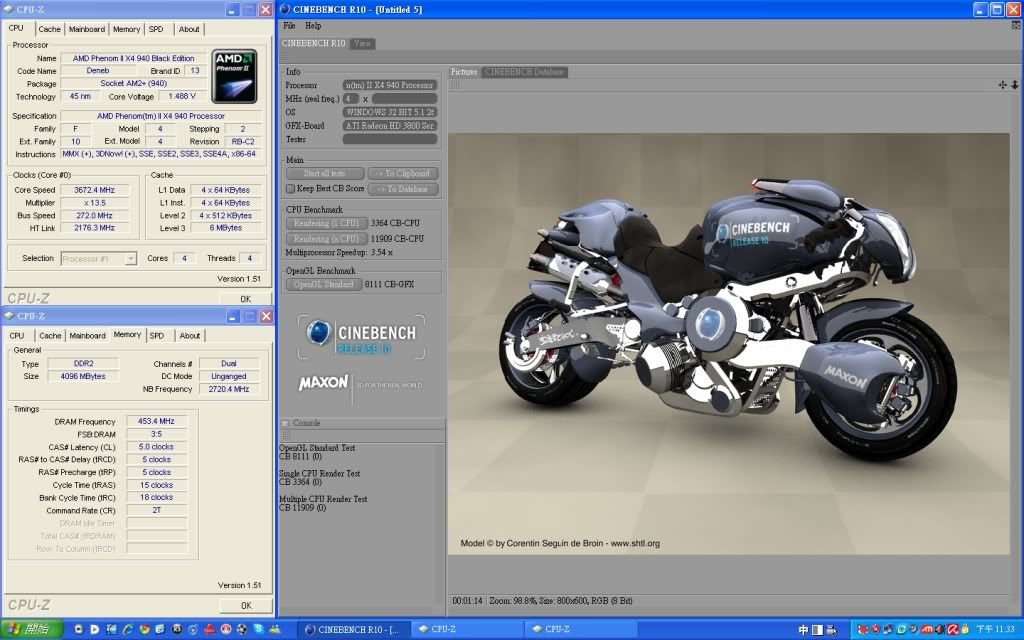
Task: Run the Rendering (x CPU) benchmark
Action: [327, 238]
